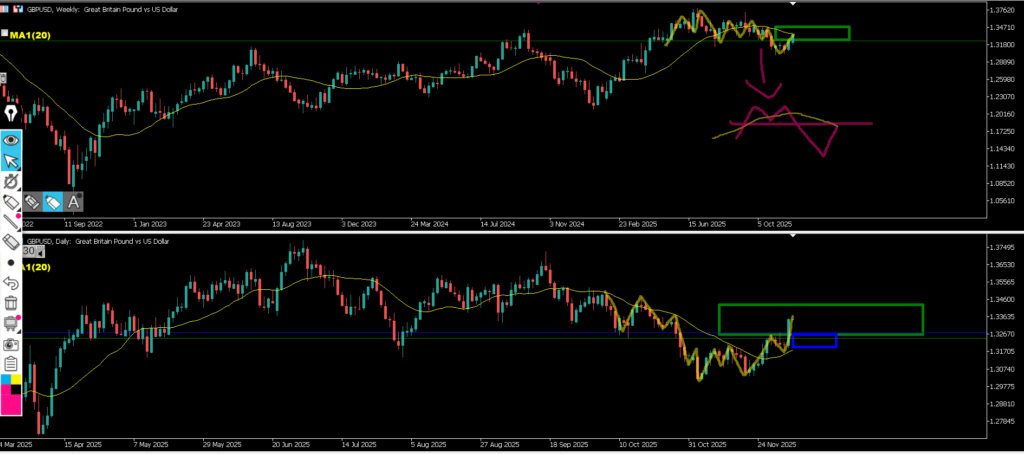1024x454 pixels.
Task: Select the highlighted blue eraser variant in flyout
Action: pyautogui.click(x=53, y=201)
